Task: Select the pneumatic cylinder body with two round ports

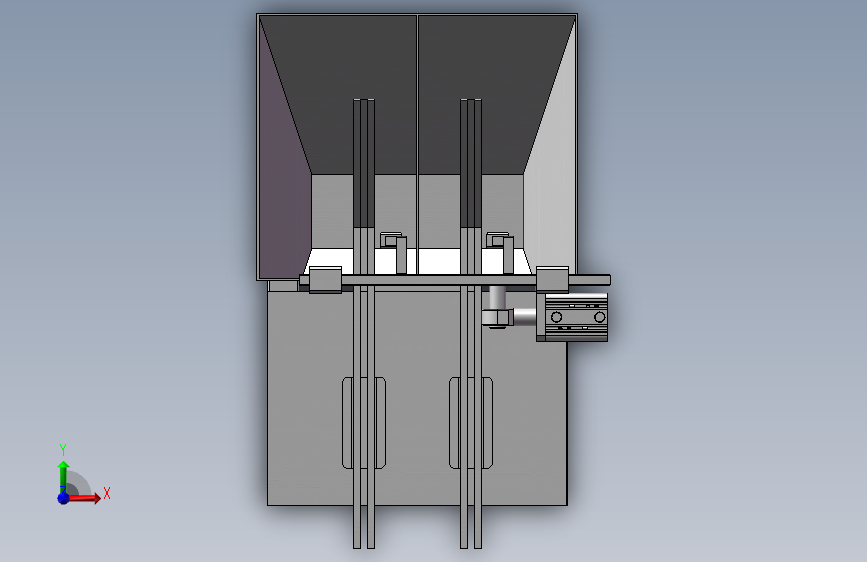Action: (x=576, y=317)
